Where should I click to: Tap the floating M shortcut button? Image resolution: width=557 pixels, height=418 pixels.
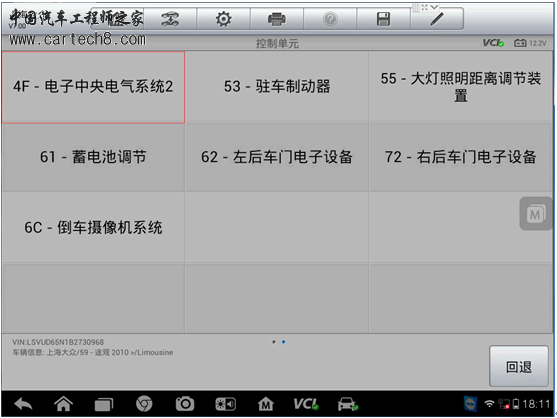tap(536, 214)
